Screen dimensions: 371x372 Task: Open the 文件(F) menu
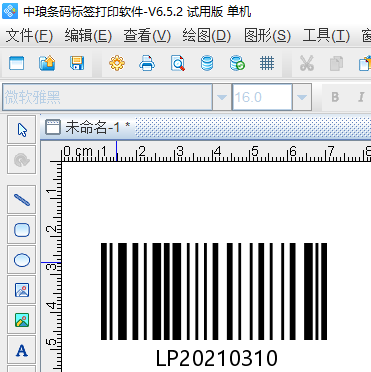pos(29,35)
